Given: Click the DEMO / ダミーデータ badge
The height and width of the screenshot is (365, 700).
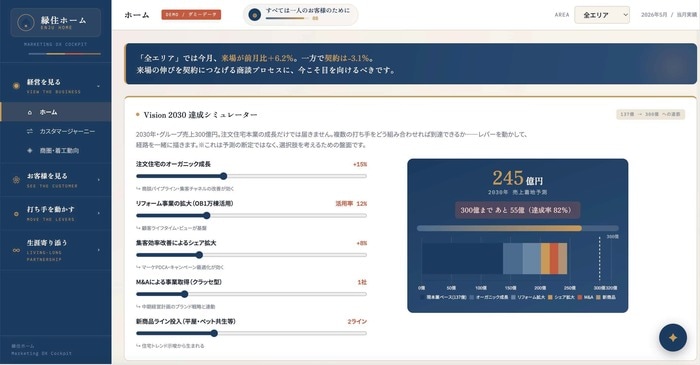Looking at the screenshot, I should pyautogui.click(x=191, y=15).
